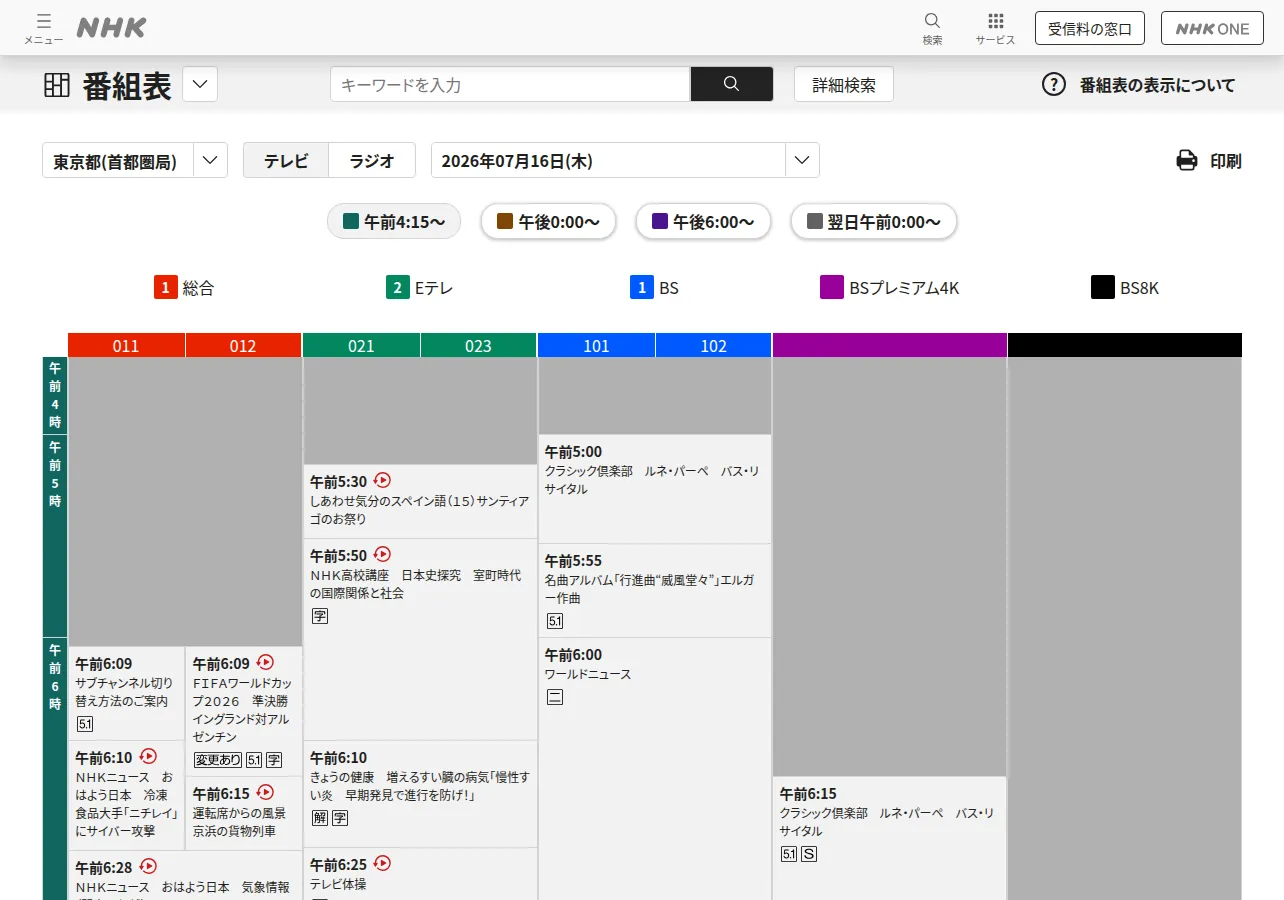Open ワールドニュース 午前6:00 program
Image resolution: width=1284 pixels, height=900 pixels.
click(x=655, y=768)
